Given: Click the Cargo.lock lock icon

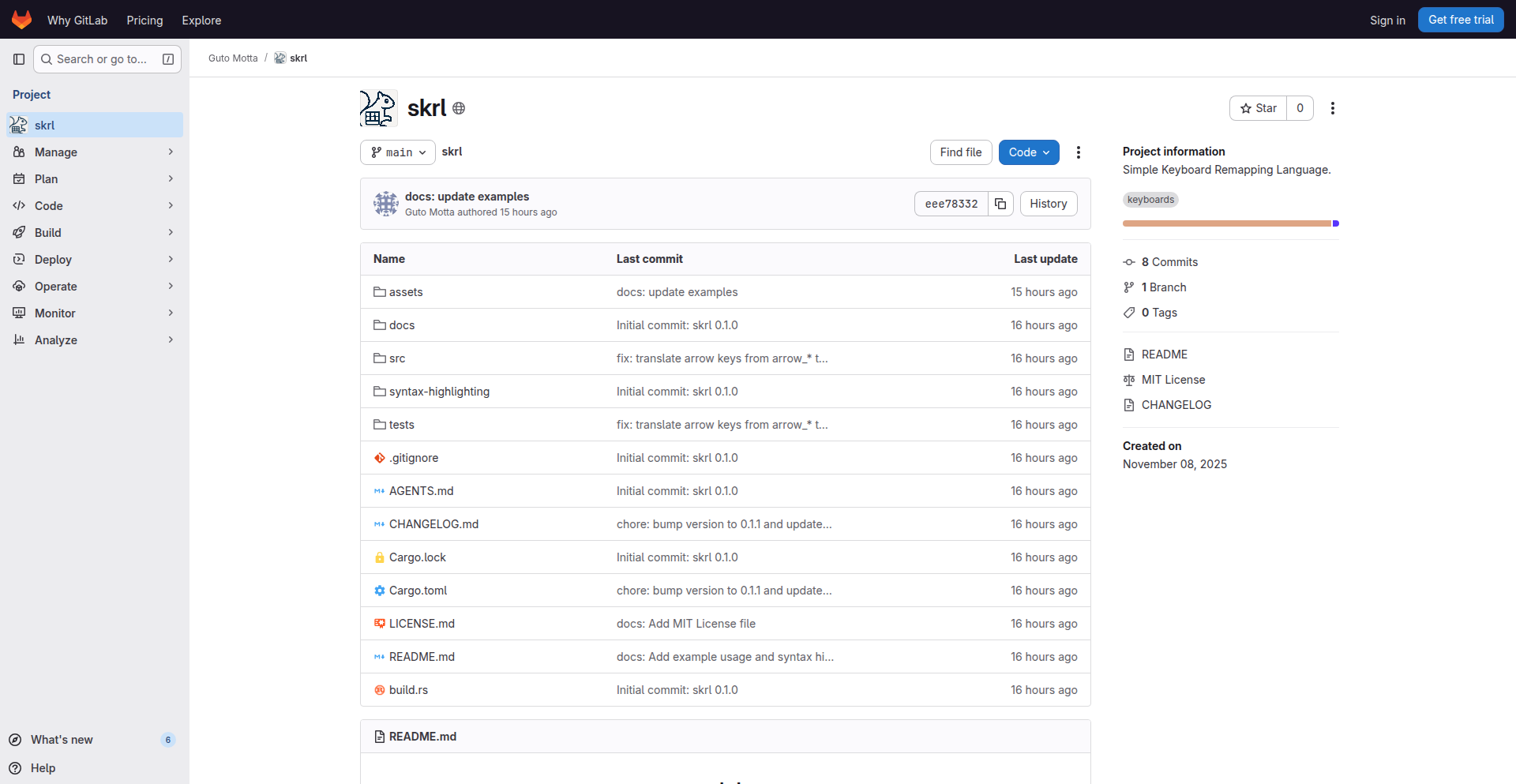Looking at the screenshot, I should pyautogui.click(x=380, y=557).
